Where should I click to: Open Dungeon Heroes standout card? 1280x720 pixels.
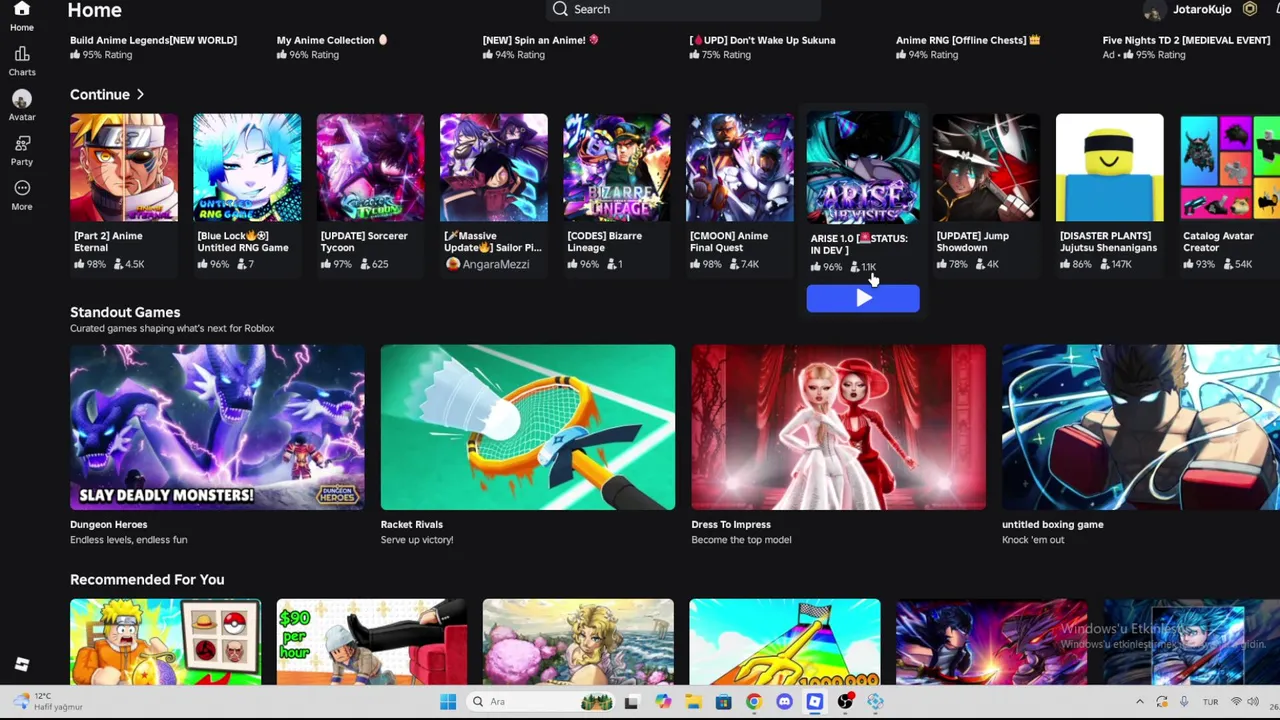217,427
